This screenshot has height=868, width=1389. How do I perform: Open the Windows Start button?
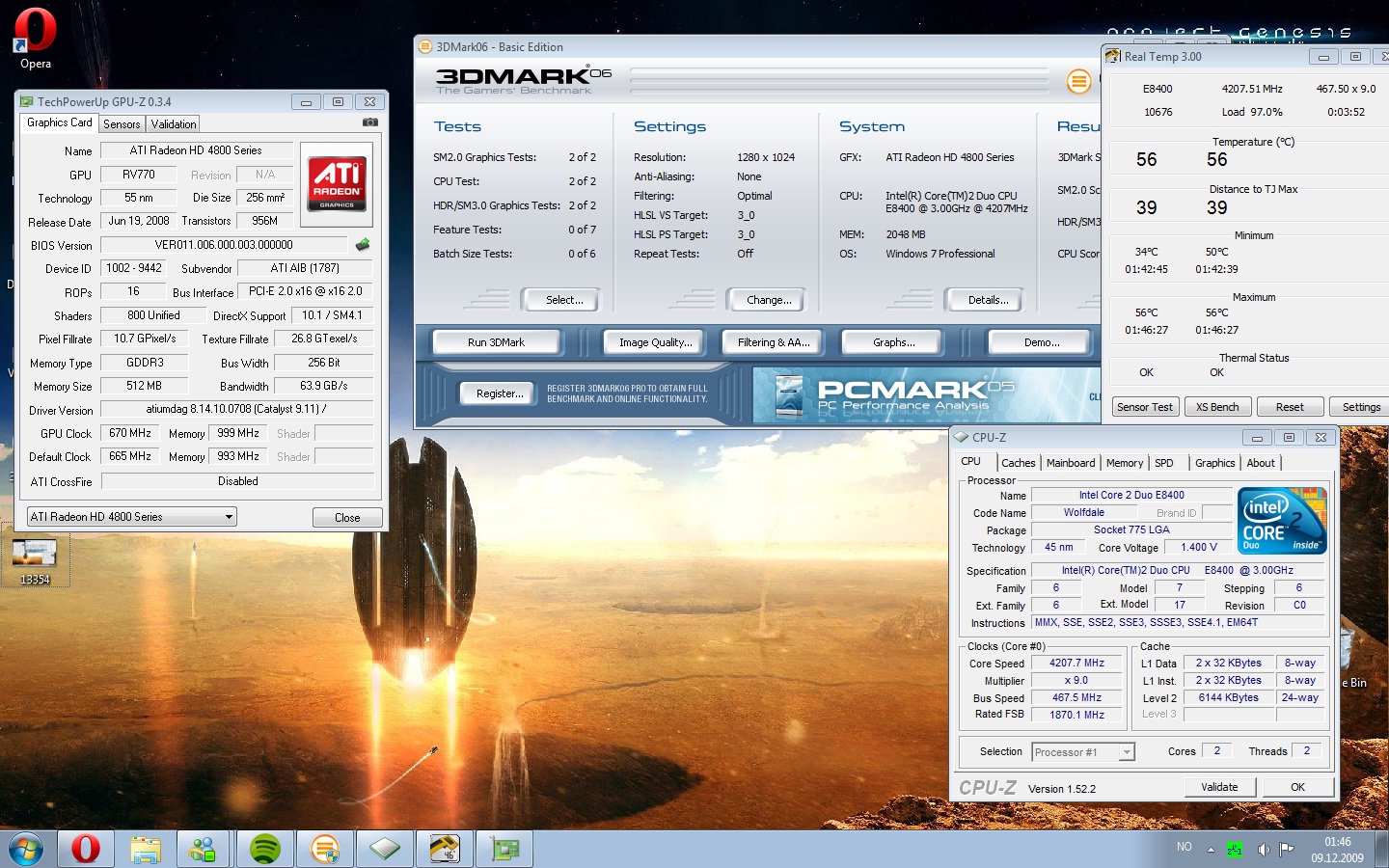point(26,849)
